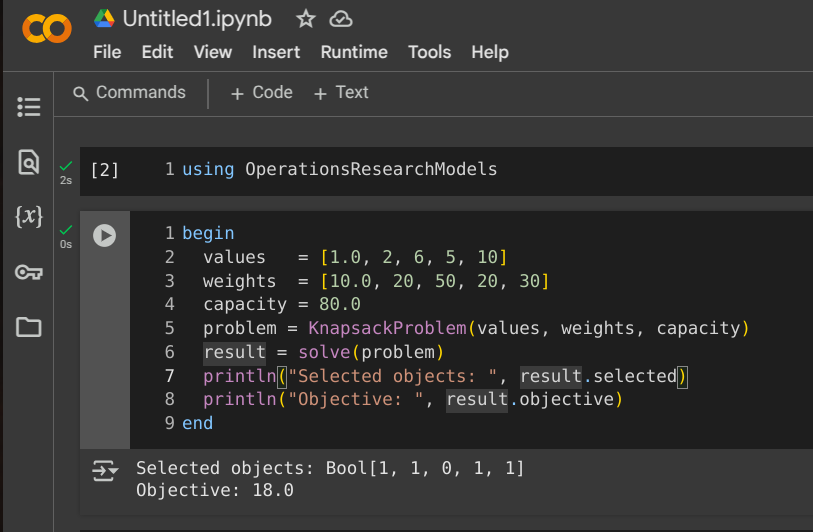813x532 pixels.
Task: Open the Insert menu
Action: point(276,52)
